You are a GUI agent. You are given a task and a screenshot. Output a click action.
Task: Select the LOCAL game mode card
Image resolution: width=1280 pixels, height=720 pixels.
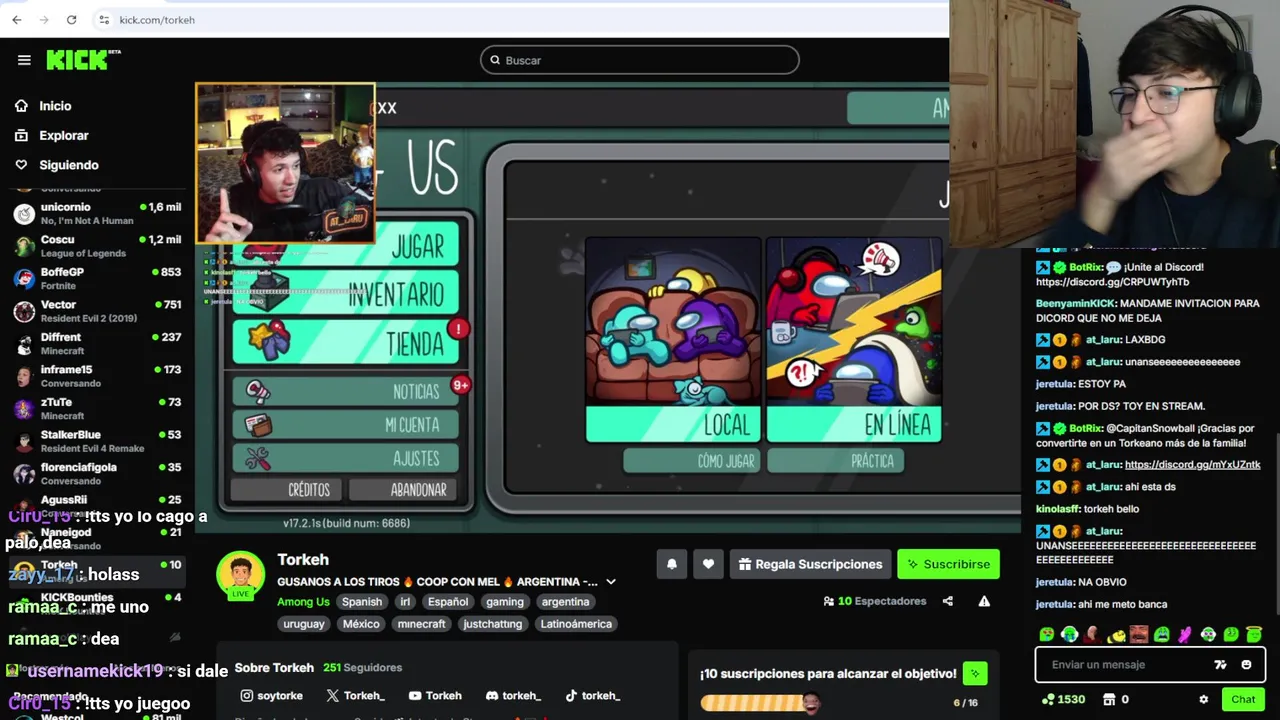[x=673, y=340]
